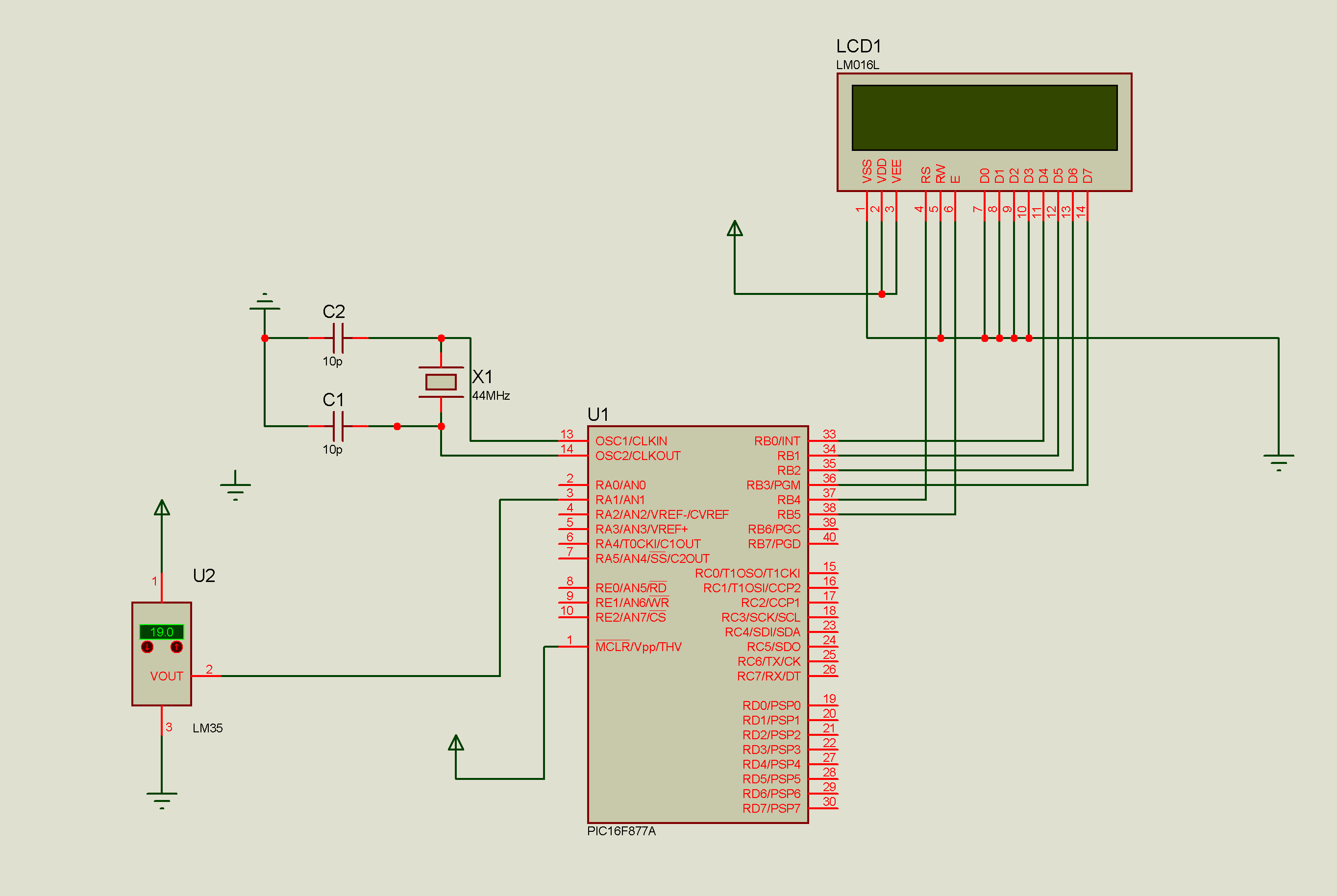Click the RA1/AN1 pin label
The height and width of the screenshot is (896, 1337).
tap(620, 500)
